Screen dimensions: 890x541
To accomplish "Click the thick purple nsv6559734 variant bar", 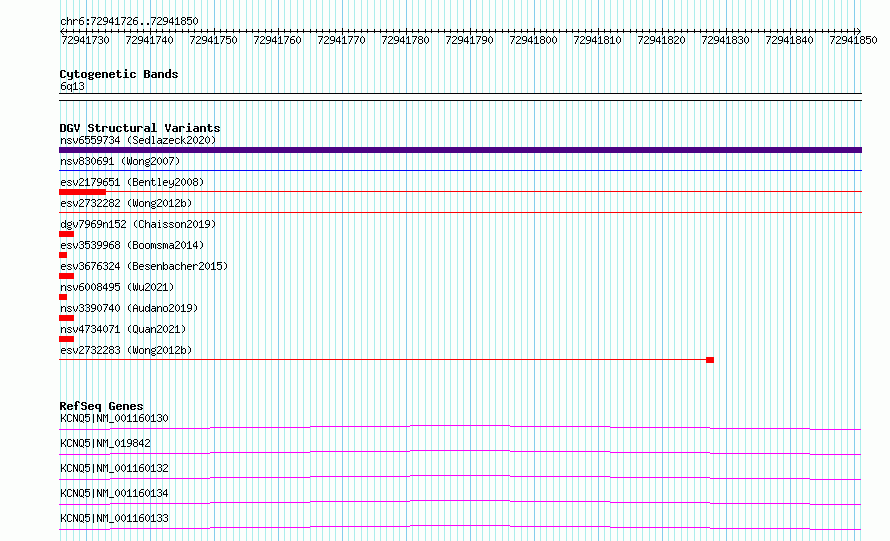I will 460,150.
